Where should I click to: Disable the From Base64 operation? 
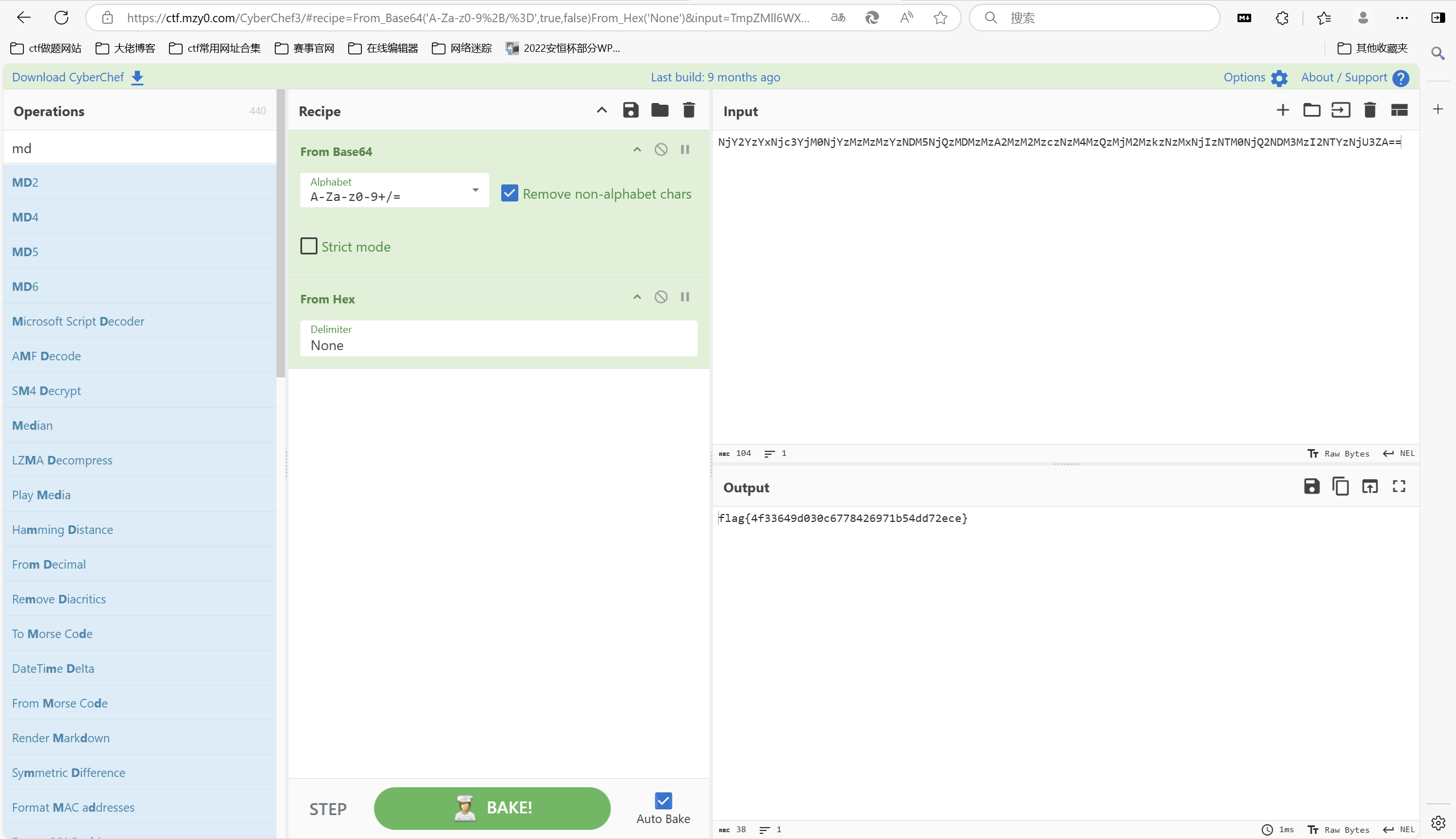pyautogui.click(x=661, y=150)
